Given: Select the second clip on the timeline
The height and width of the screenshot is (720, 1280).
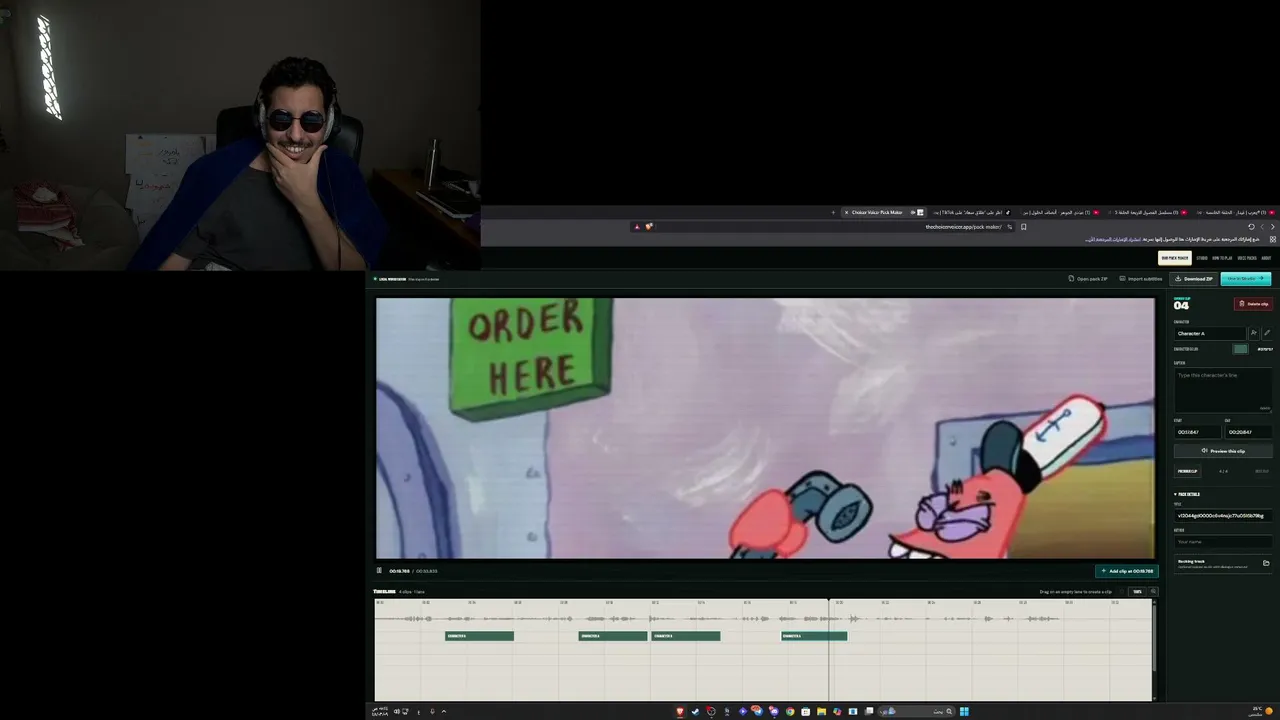Looking at the screenshot, I should [x=613, y=636].
